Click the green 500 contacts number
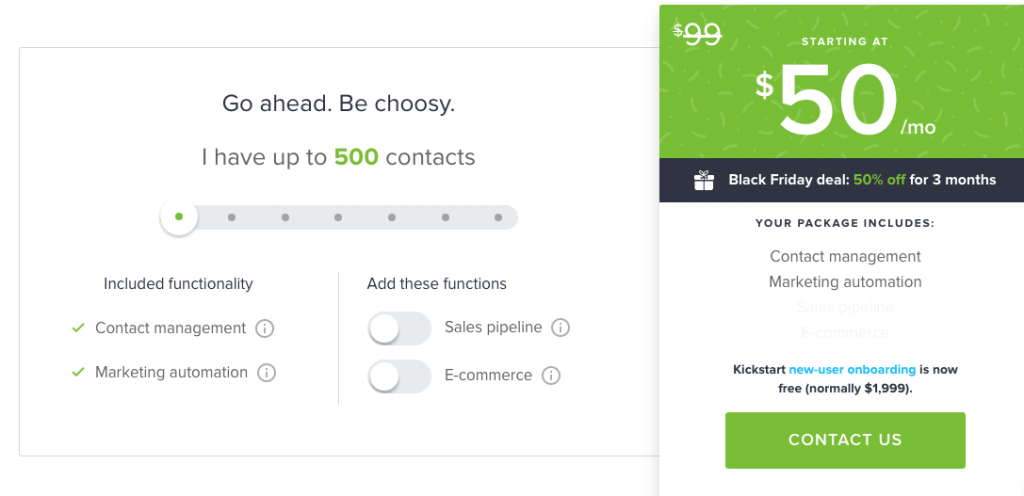The height and width of the screenshot is (496, 1024). pyautogui.click(x=357, y=157)
